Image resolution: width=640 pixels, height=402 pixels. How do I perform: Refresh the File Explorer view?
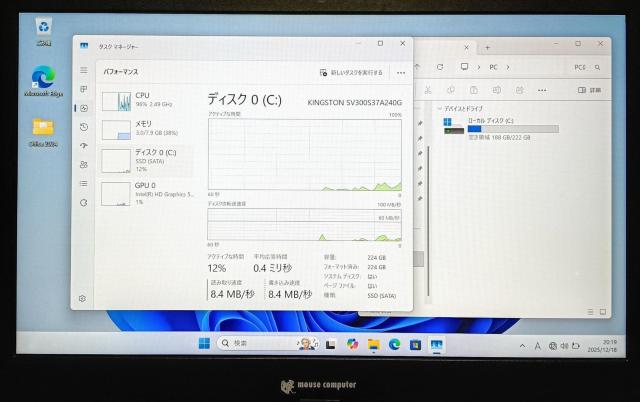440,67
